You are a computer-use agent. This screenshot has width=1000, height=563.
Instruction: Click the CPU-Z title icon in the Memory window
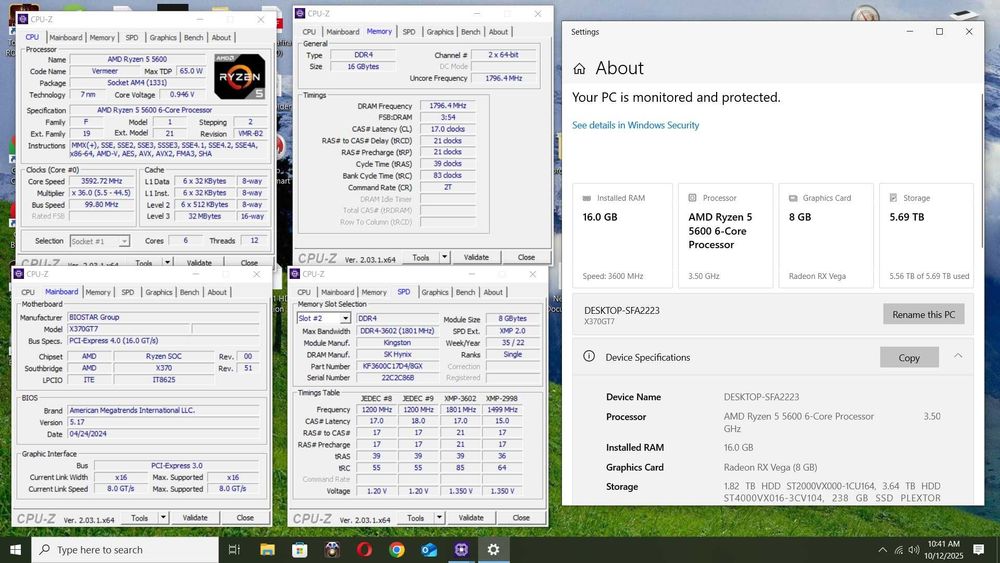[x=300, y=13]
